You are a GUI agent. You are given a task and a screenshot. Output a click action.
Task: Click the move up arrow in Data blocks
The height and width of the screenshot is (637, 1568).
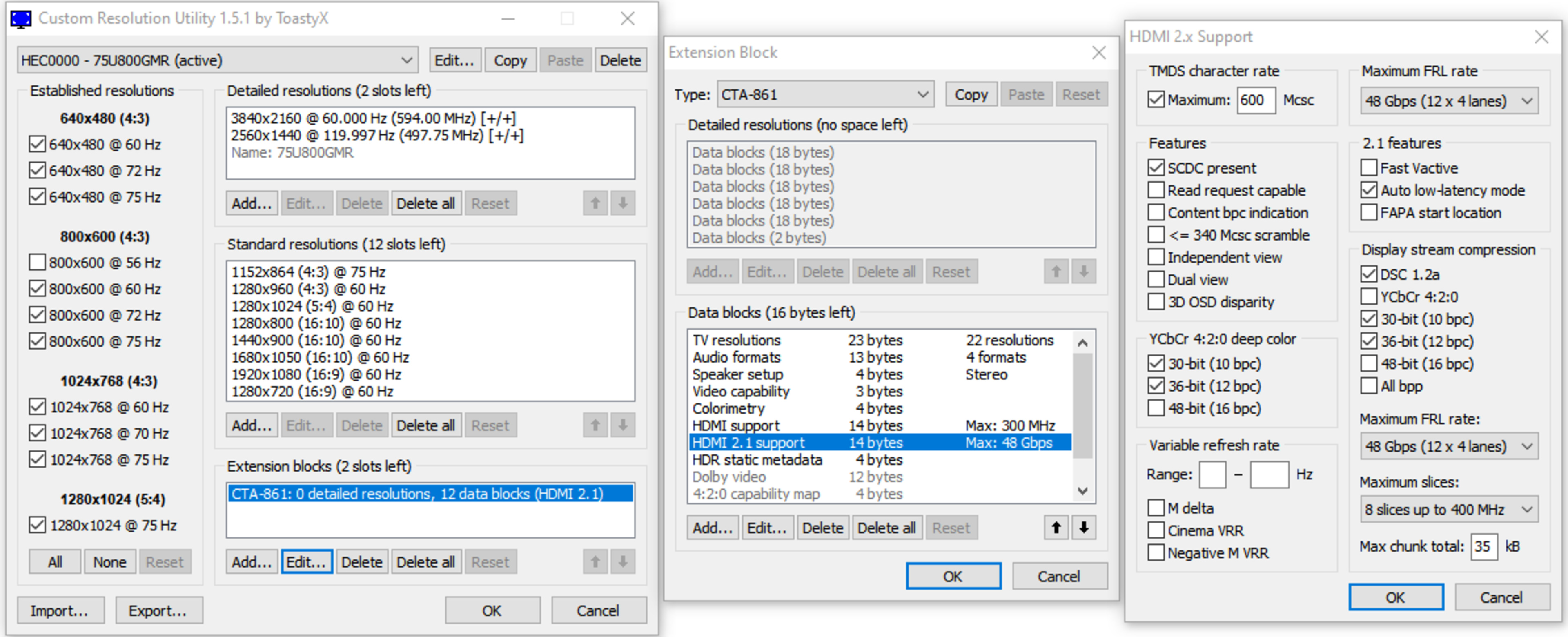click(x=1056, y=528)
